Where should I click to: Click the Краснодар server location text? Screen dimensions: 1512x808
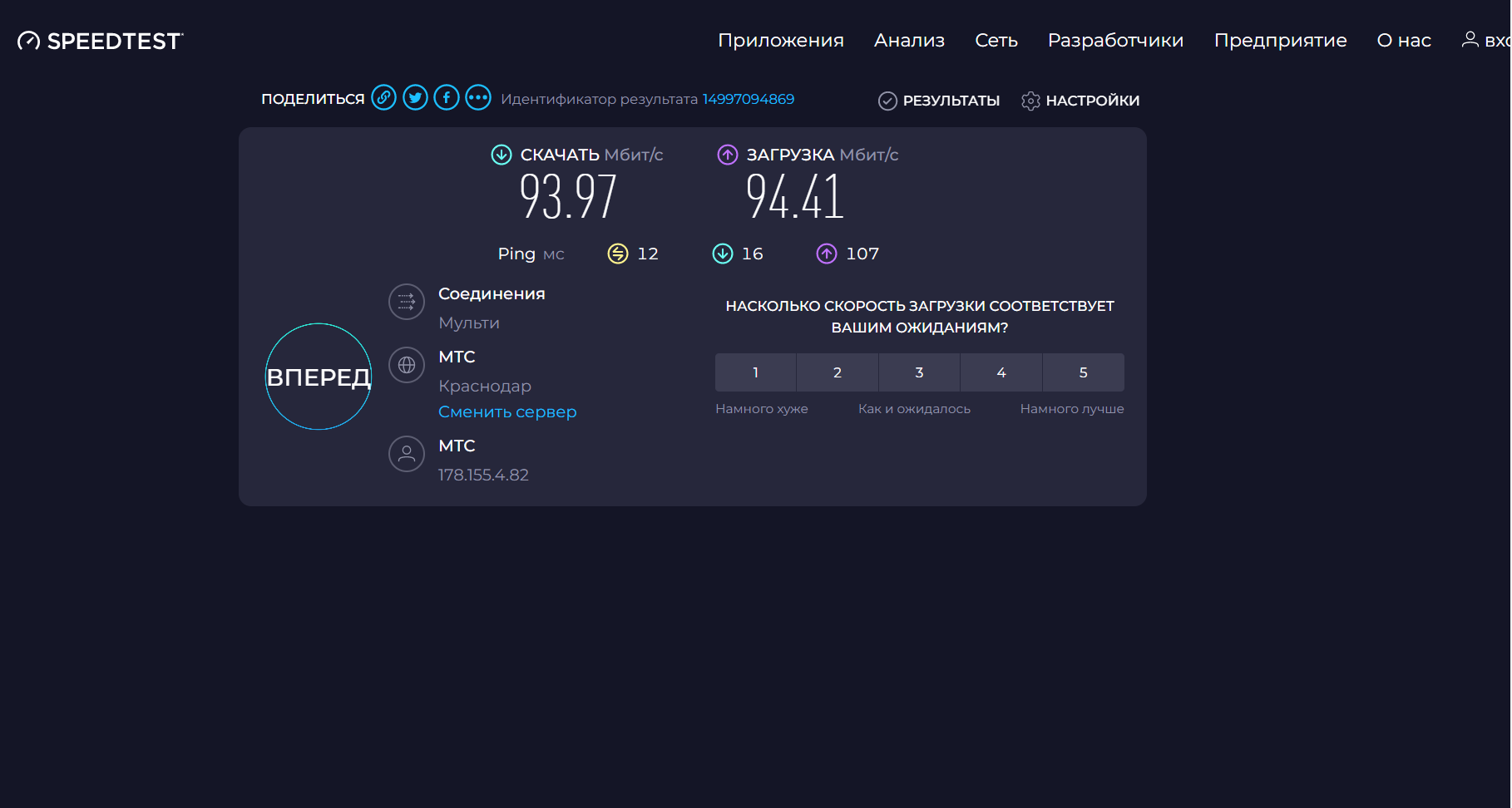pyautogui.click(x=485, y=386)
